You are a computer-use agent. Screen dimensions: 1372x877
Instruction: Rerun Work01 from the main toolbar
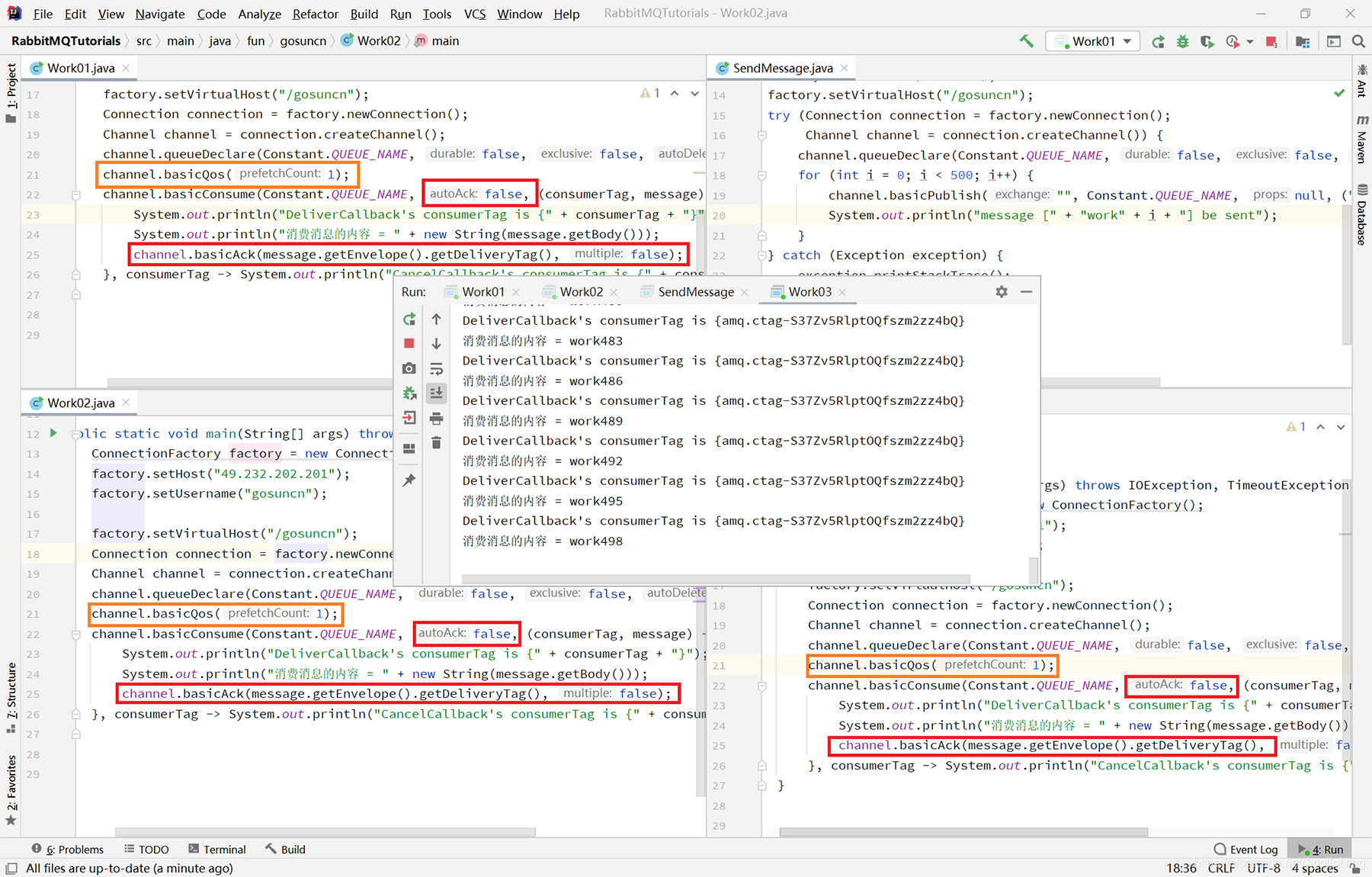(1158, 41)
